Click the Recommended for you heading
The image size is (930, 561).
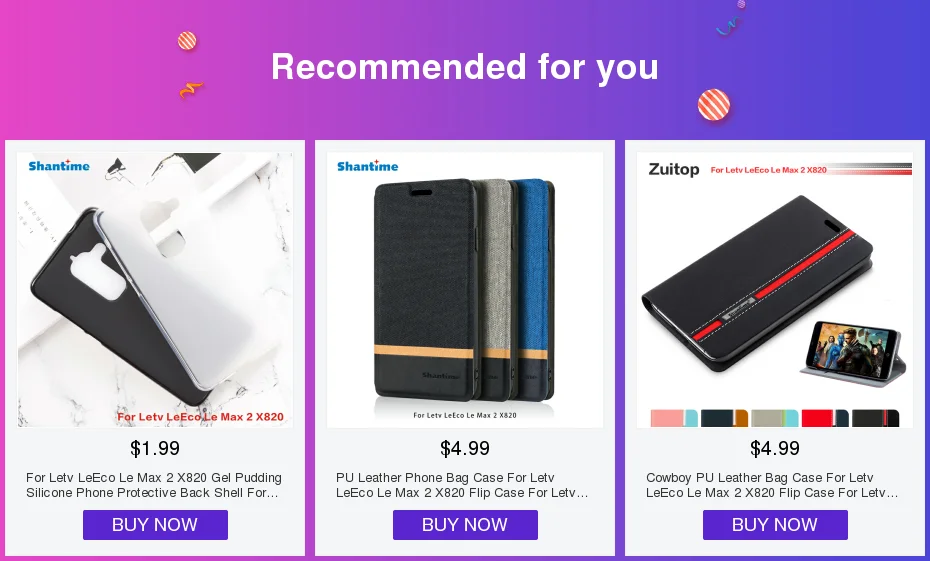point(465,66)
